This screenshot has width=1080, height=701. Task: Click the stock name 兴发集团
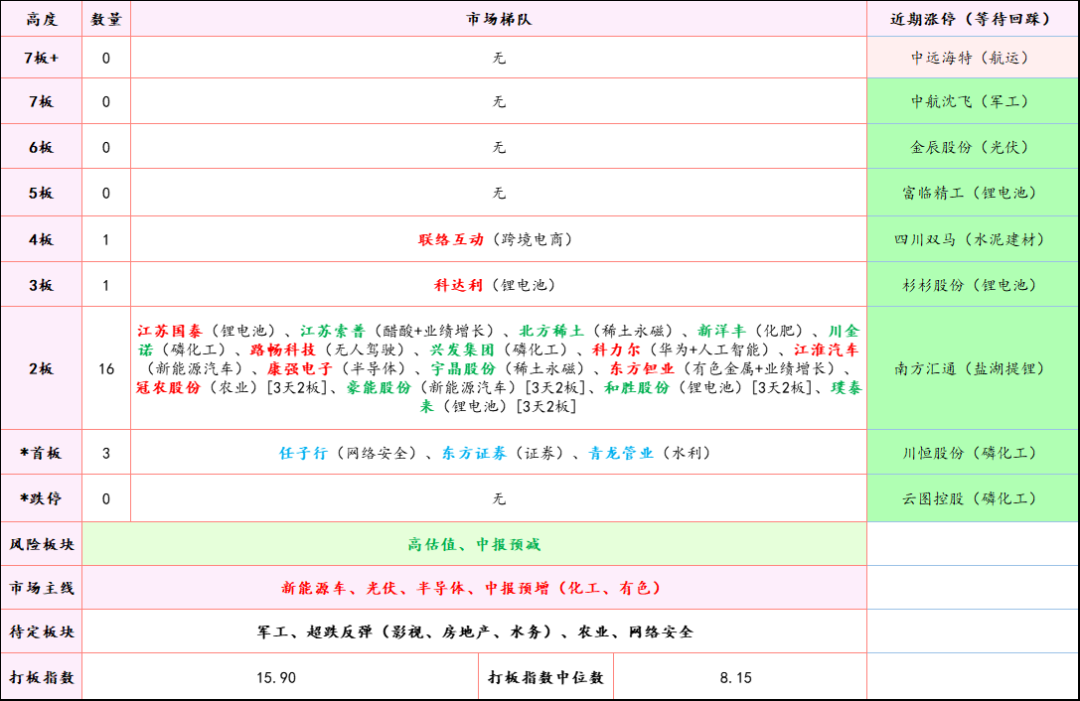(462, 350)
